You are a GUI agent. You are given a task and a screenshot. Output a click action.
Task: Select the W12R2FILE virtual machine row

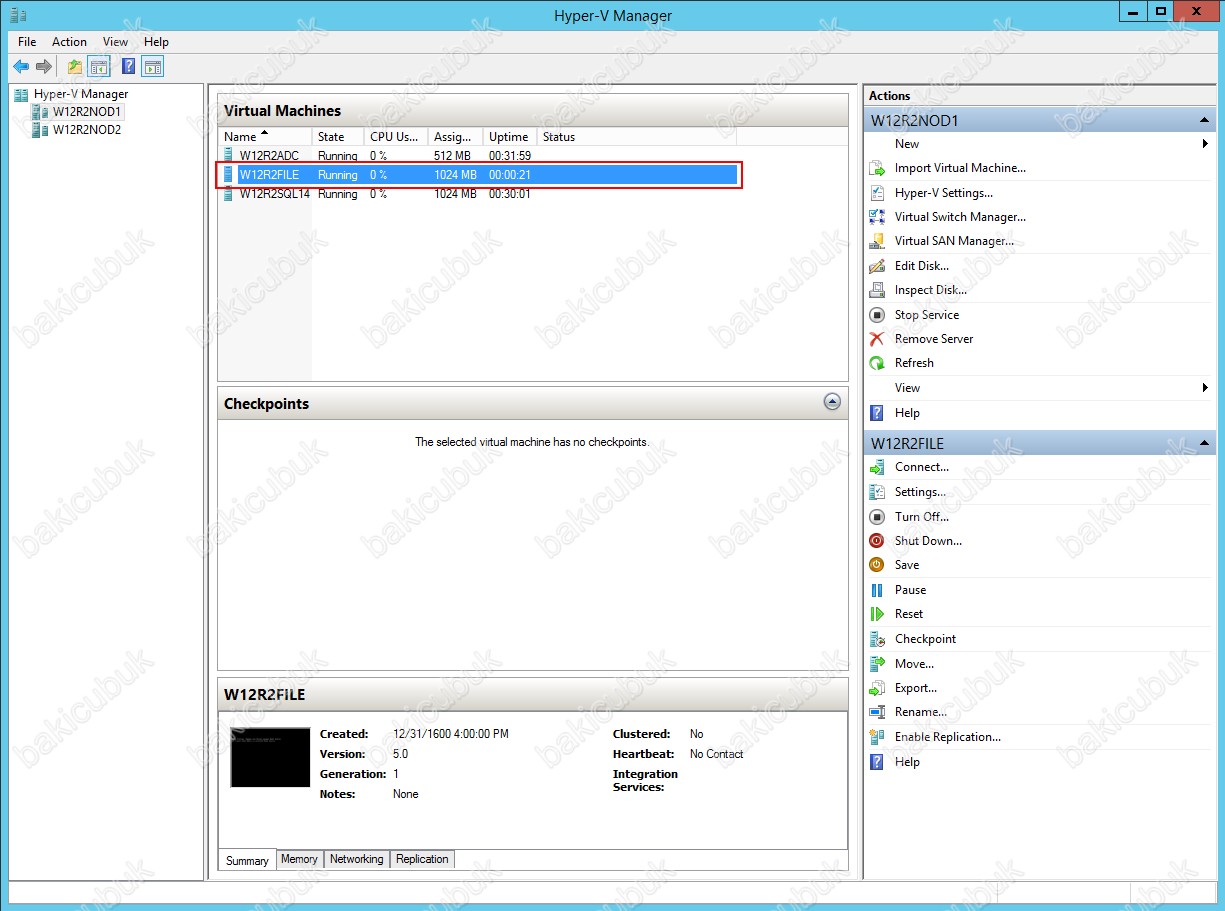tap(478, 175)
